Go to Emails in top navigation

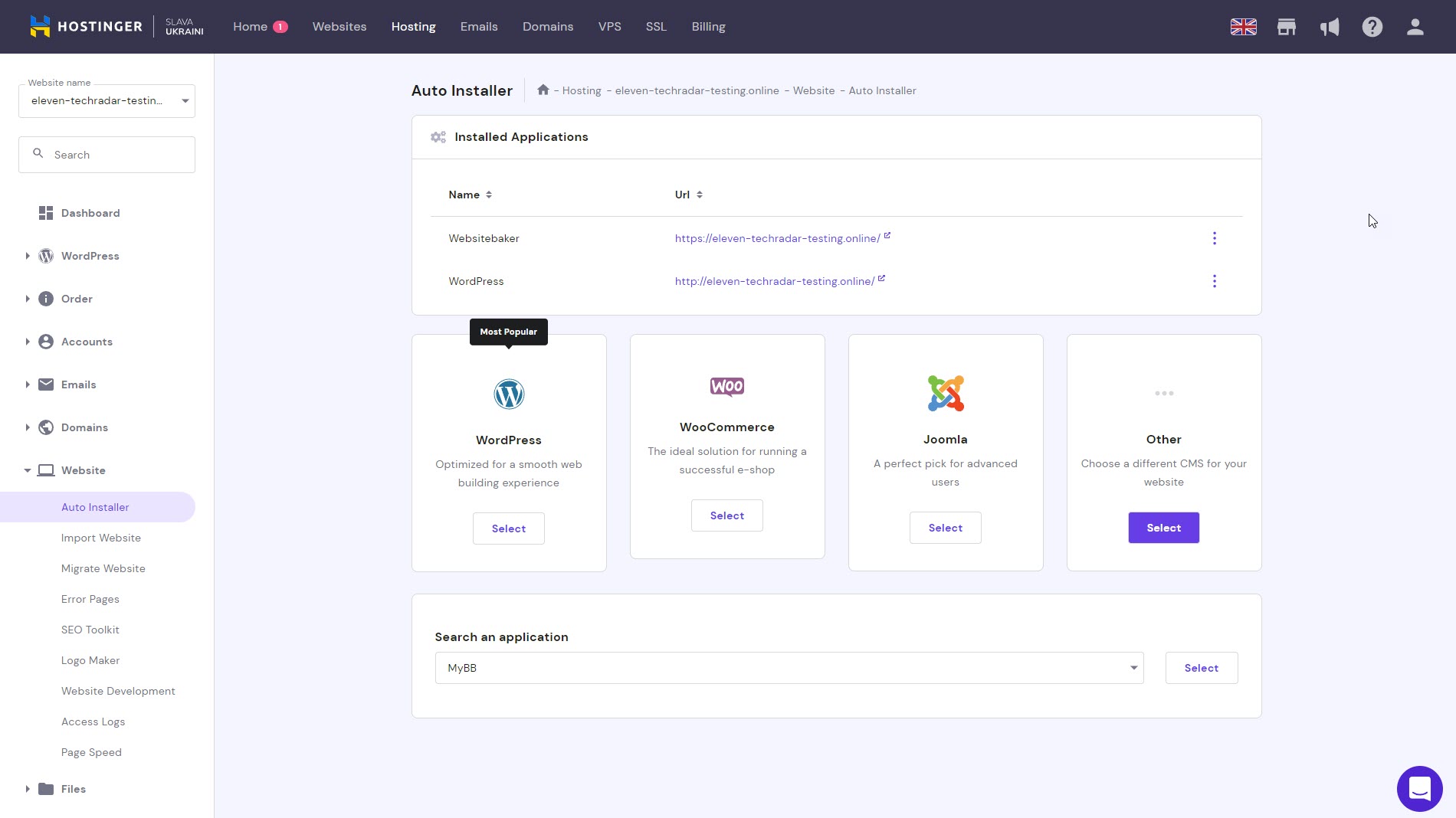click(x=479, y=27)
